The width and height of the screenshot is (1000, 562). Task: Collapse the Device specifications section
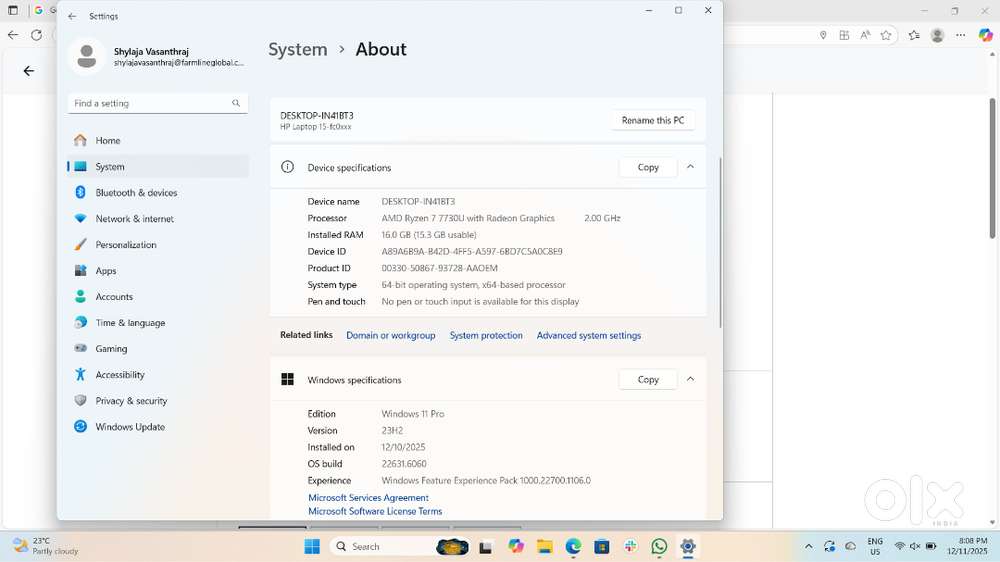coord(690,167)
